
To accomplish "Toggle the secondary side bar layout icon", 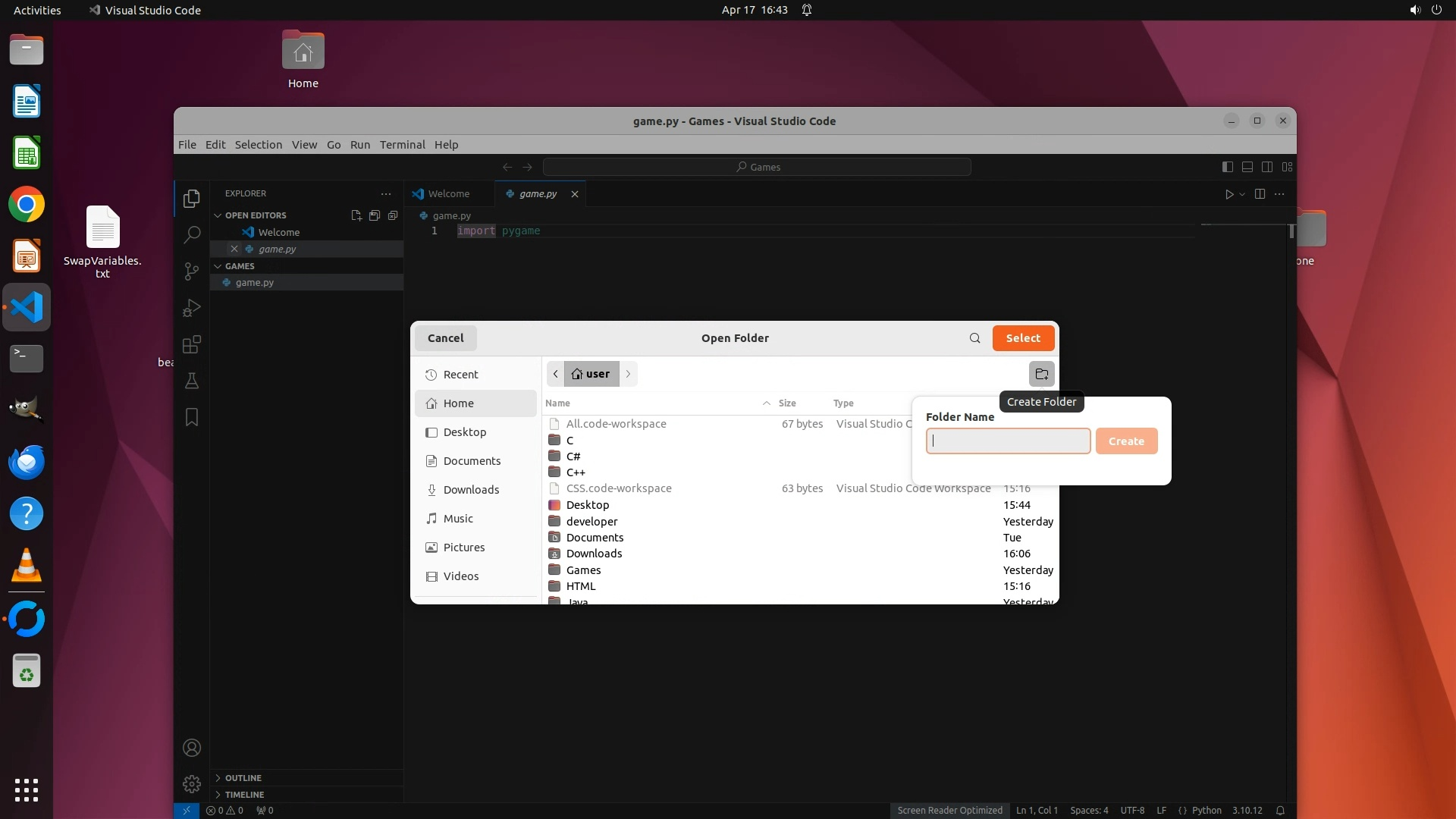I will click(x=1267, y=167).
